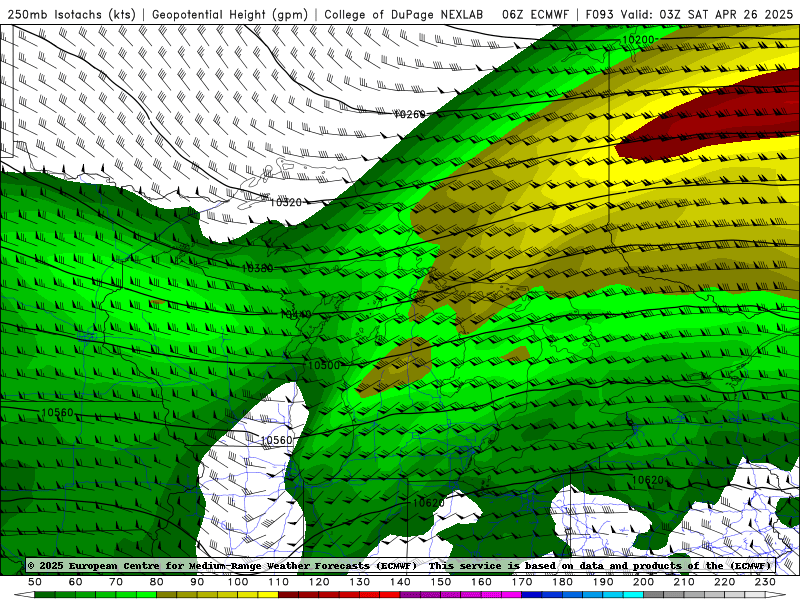800x600 pixels.
Task: Click the 50 kts legend label
Action: point(35,582)
